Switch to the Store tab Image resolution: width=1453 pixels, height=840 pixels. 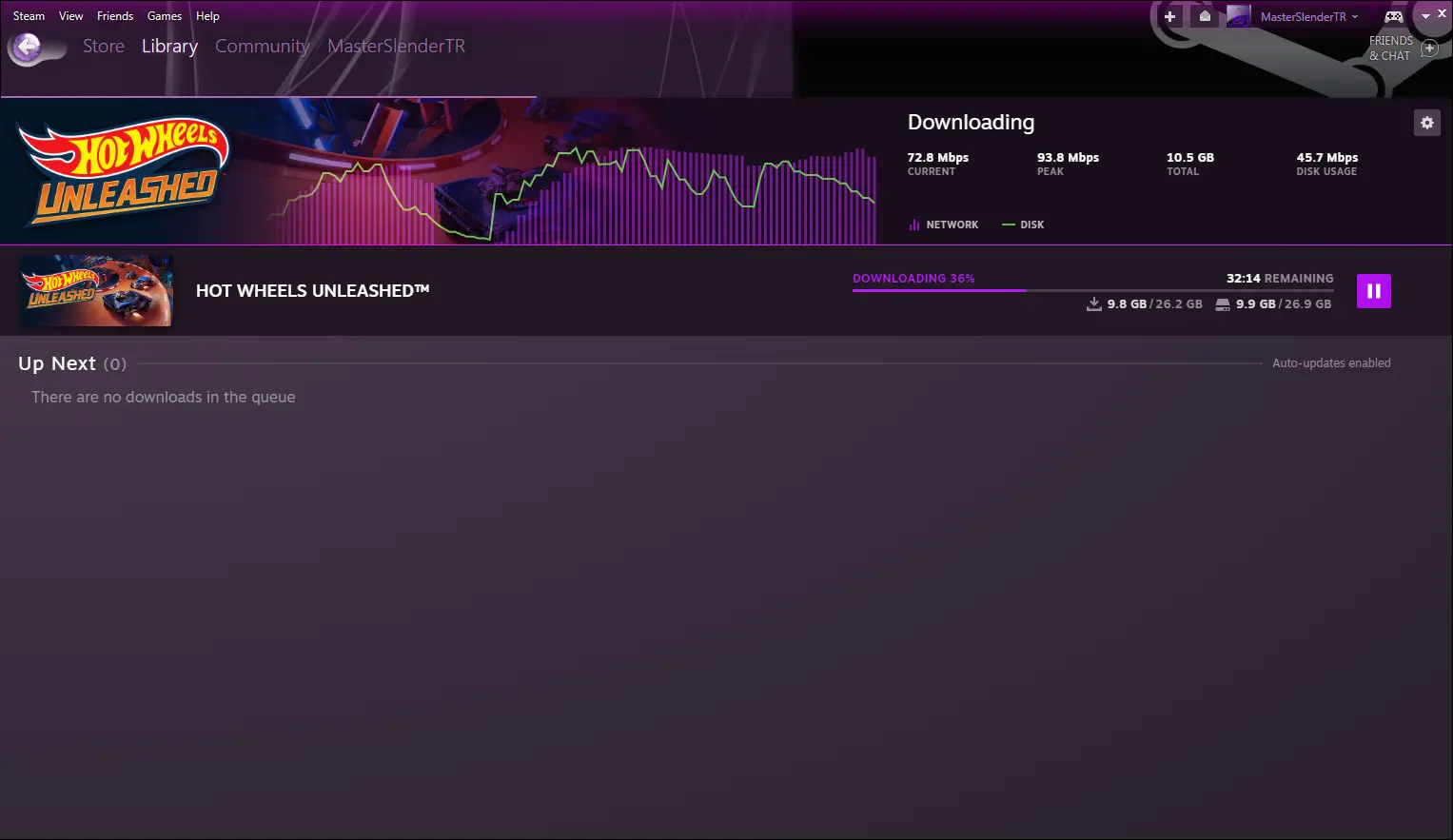point(104,46)
